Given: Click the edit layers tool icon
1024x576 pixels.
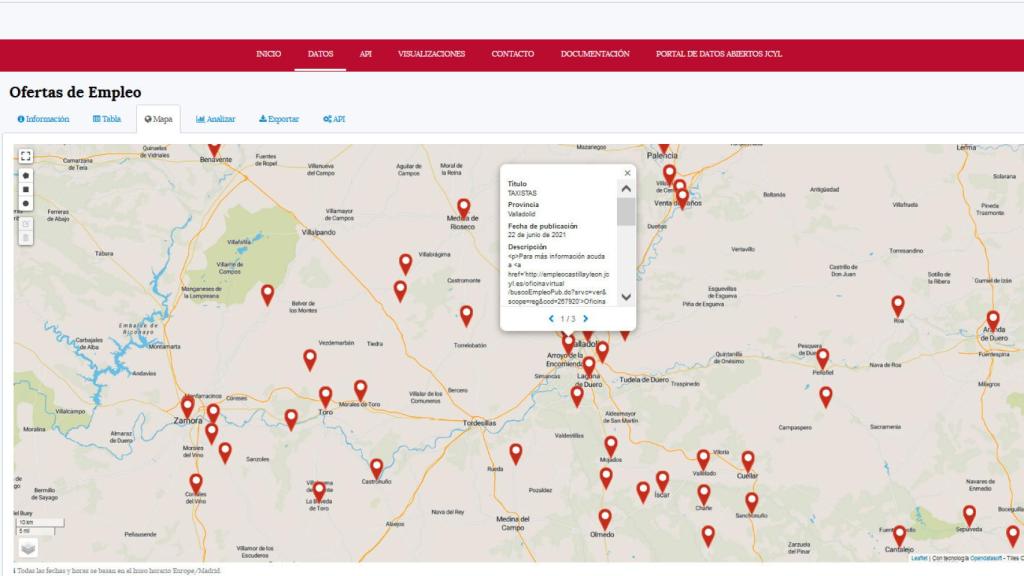Looking at the screenshot, I should point(26,223).
